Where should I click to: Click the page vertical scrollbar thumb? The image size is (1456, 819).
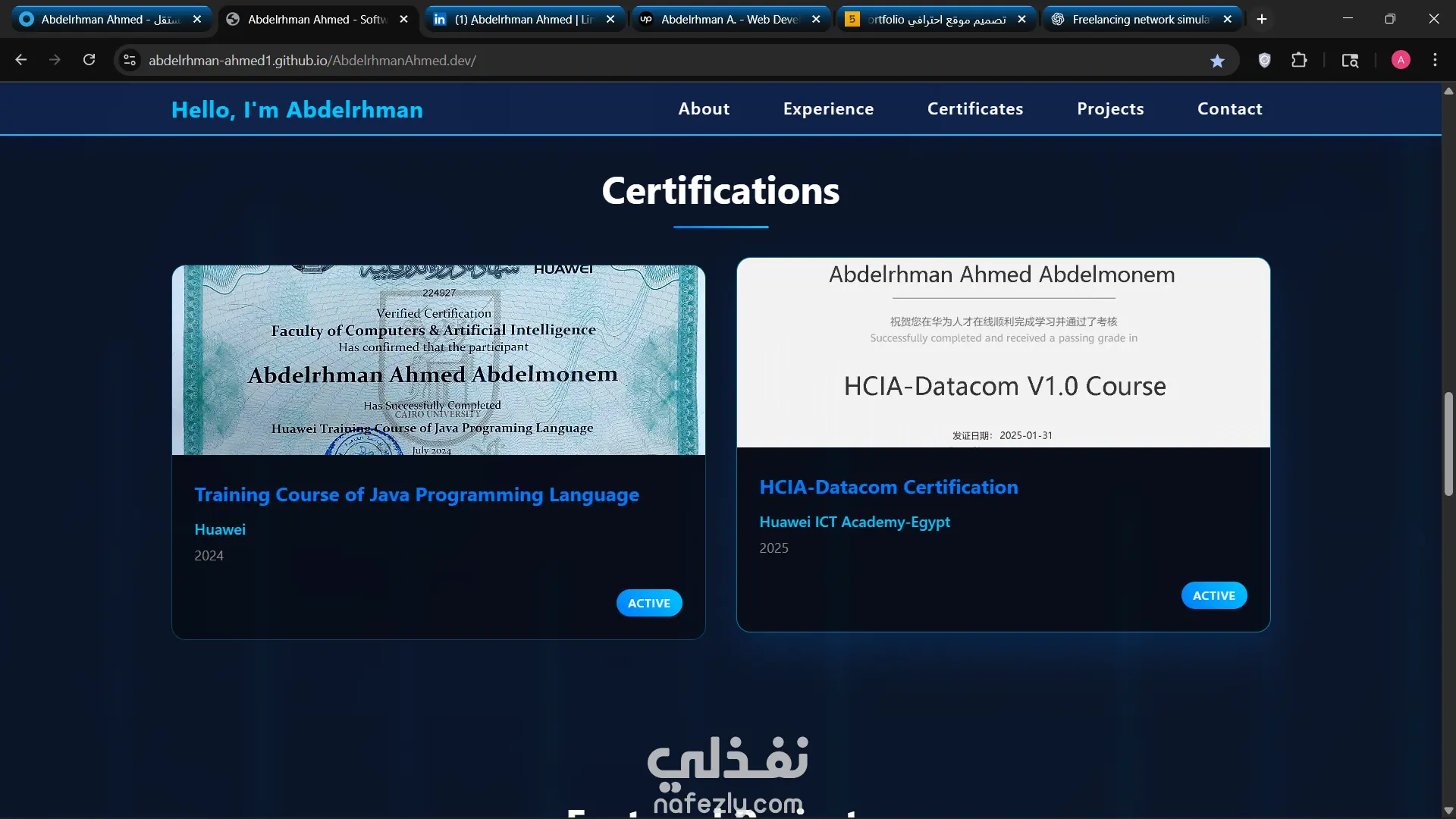(x=1448, y=444)
